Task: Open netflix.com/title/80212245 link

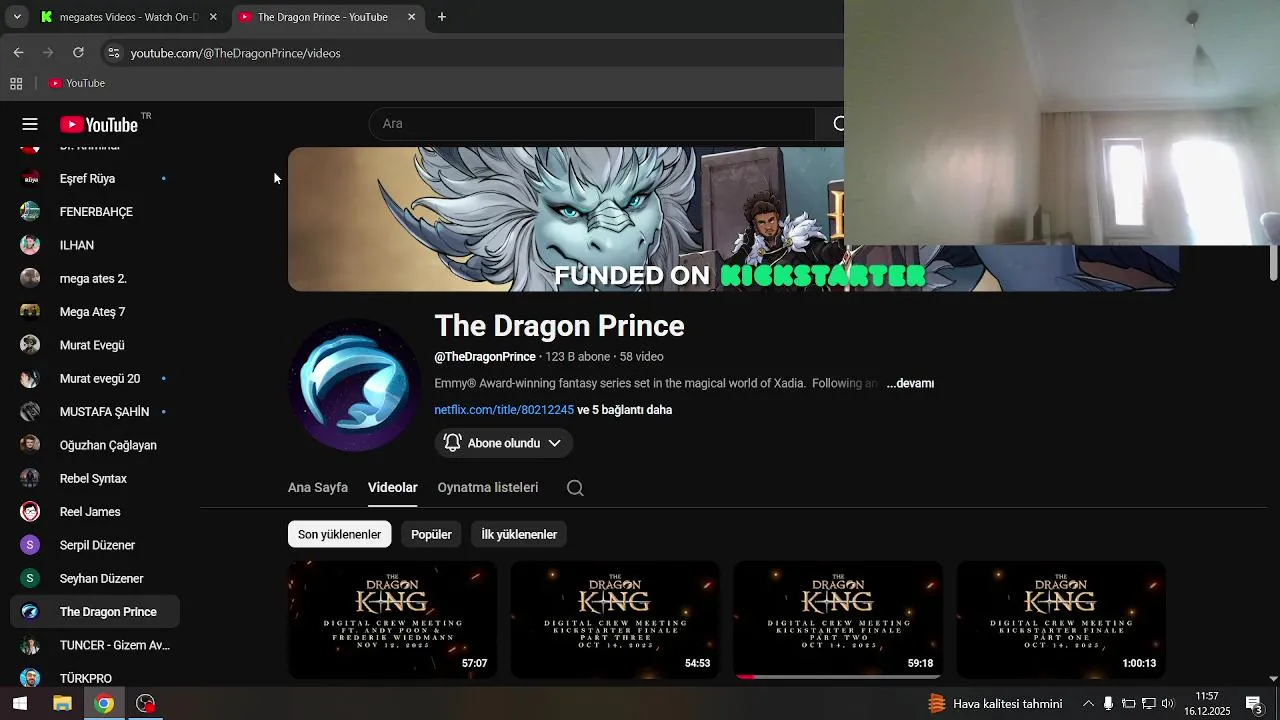Action: pos(504,410)
